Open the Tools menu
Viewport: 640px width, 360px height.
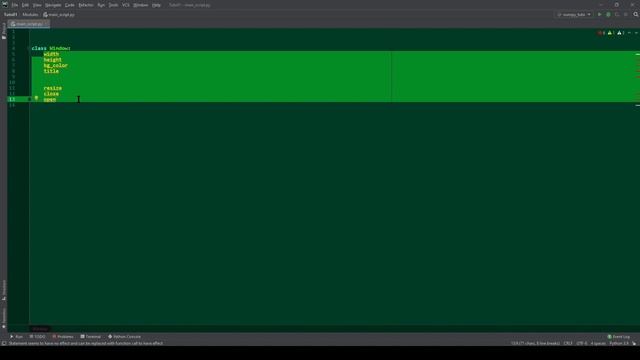coord(113,5)
